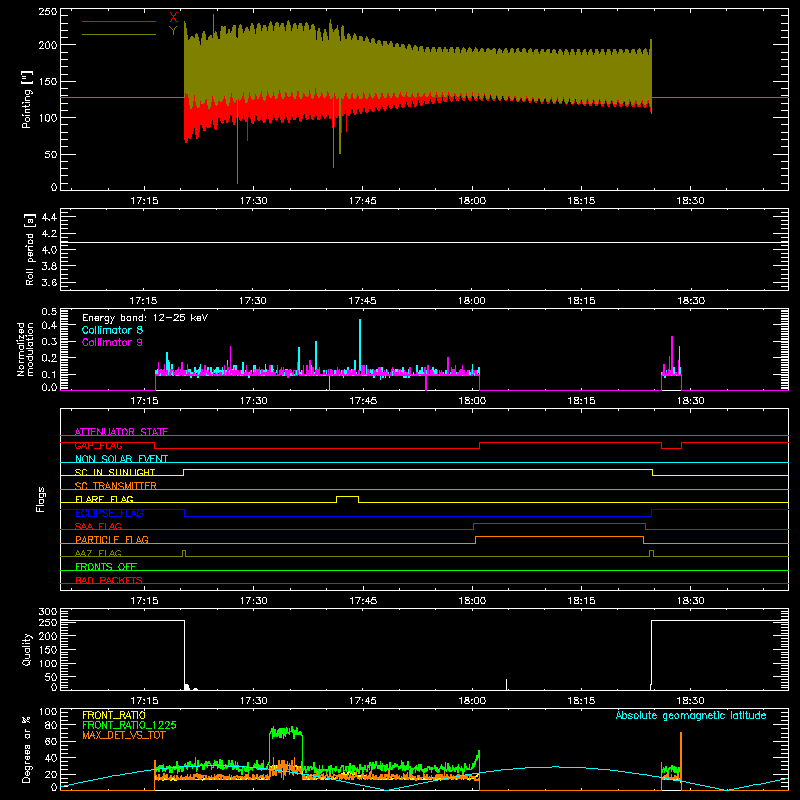800x800 pixels.
Task: Click the MAX_DET_VS_TOT legend entry
Action: coord(123,735)
